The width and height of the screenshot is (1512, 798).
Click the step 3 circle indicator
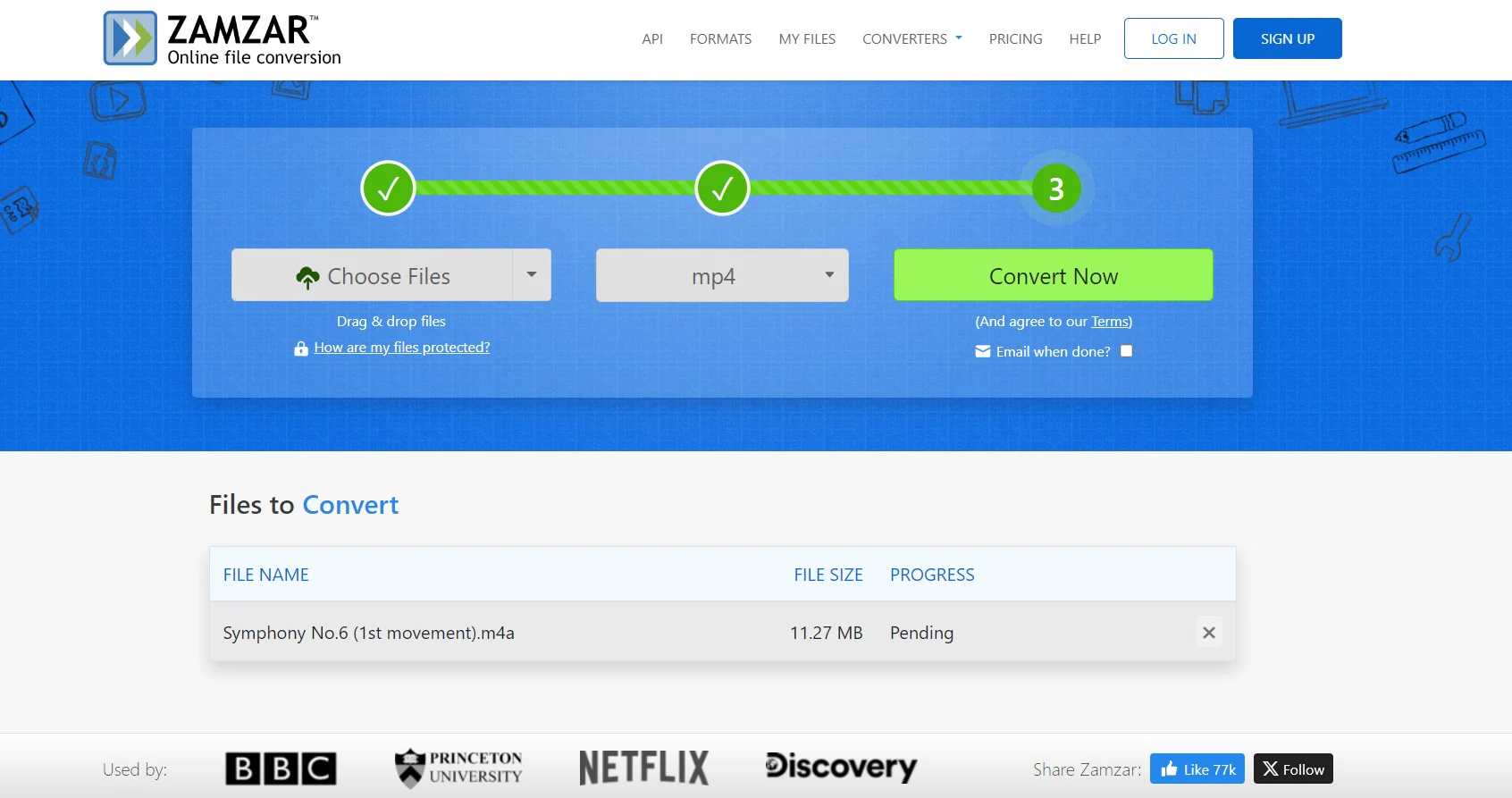pyautogui.click(x=1056, y=189)
